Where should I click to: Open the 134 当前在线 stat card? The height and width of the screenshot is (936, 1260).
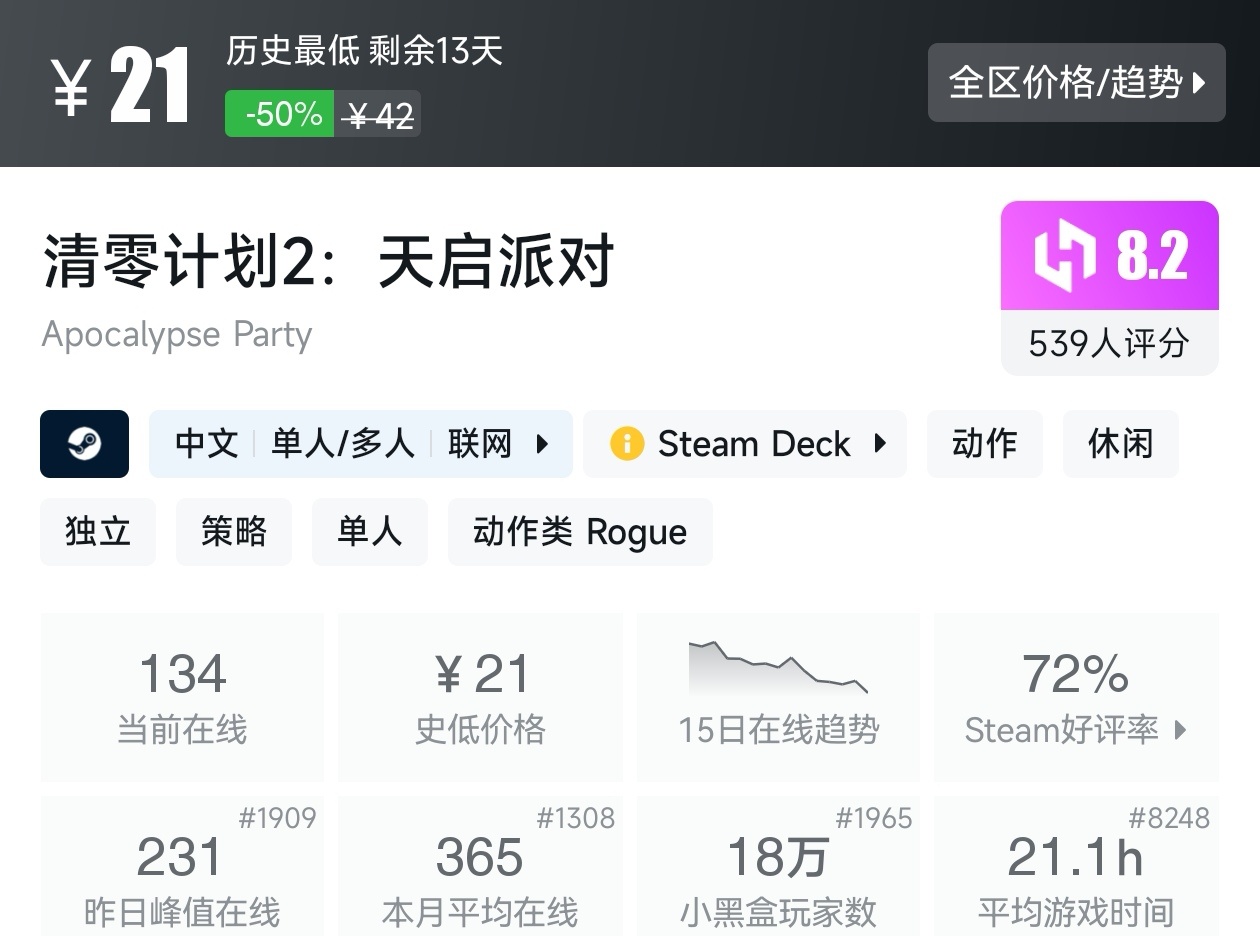coord(182,697)
